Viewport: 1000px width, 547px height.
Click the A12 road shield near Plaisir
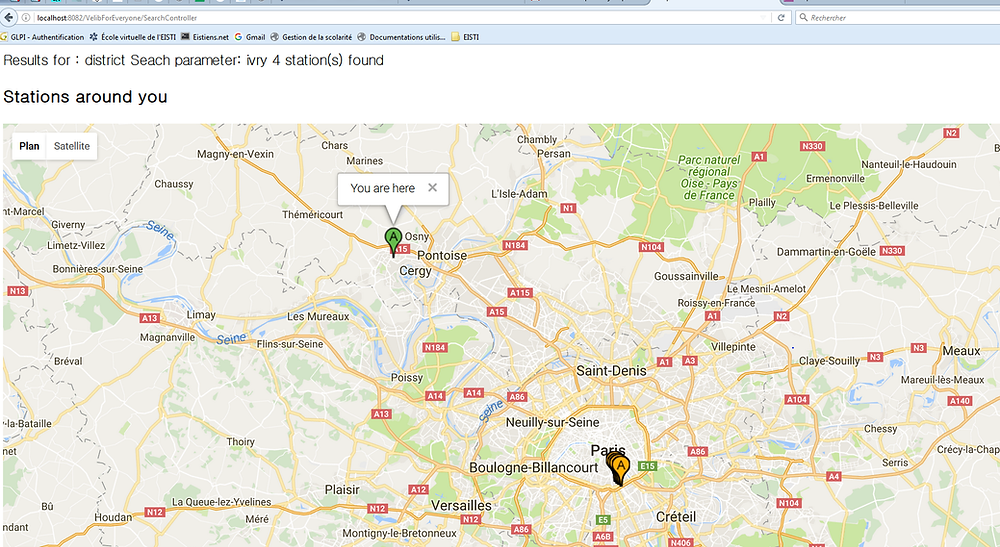click(x=418, y=490)
